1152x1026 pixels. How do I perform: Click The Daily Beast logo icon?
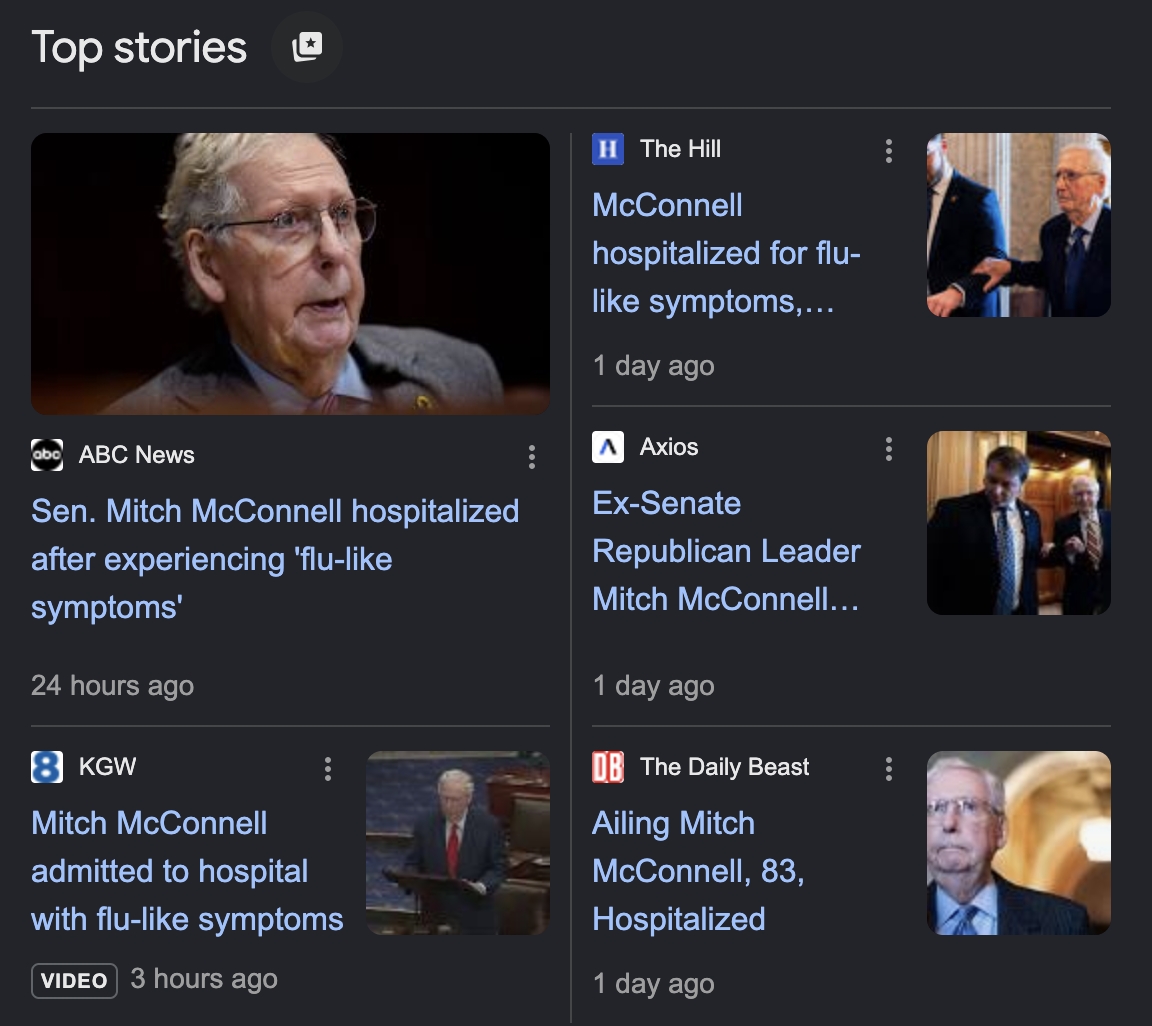(x=608, y=767)
